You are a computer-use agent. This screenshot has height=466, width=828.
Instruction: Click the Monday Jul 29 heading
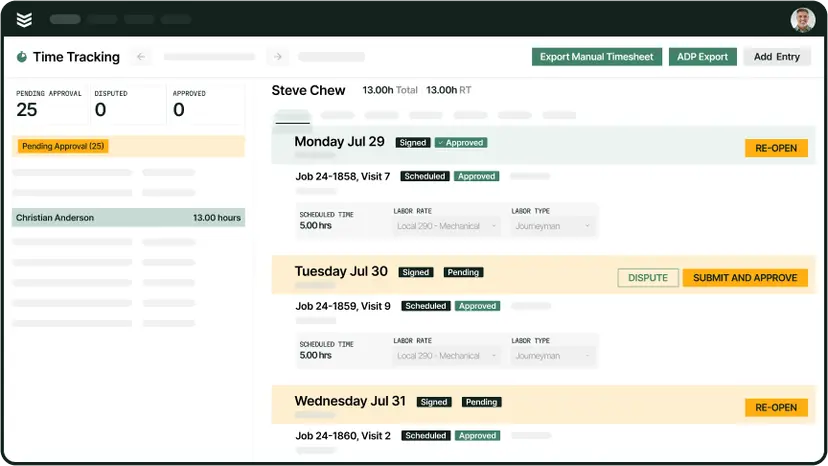click(x=340, y=142)
